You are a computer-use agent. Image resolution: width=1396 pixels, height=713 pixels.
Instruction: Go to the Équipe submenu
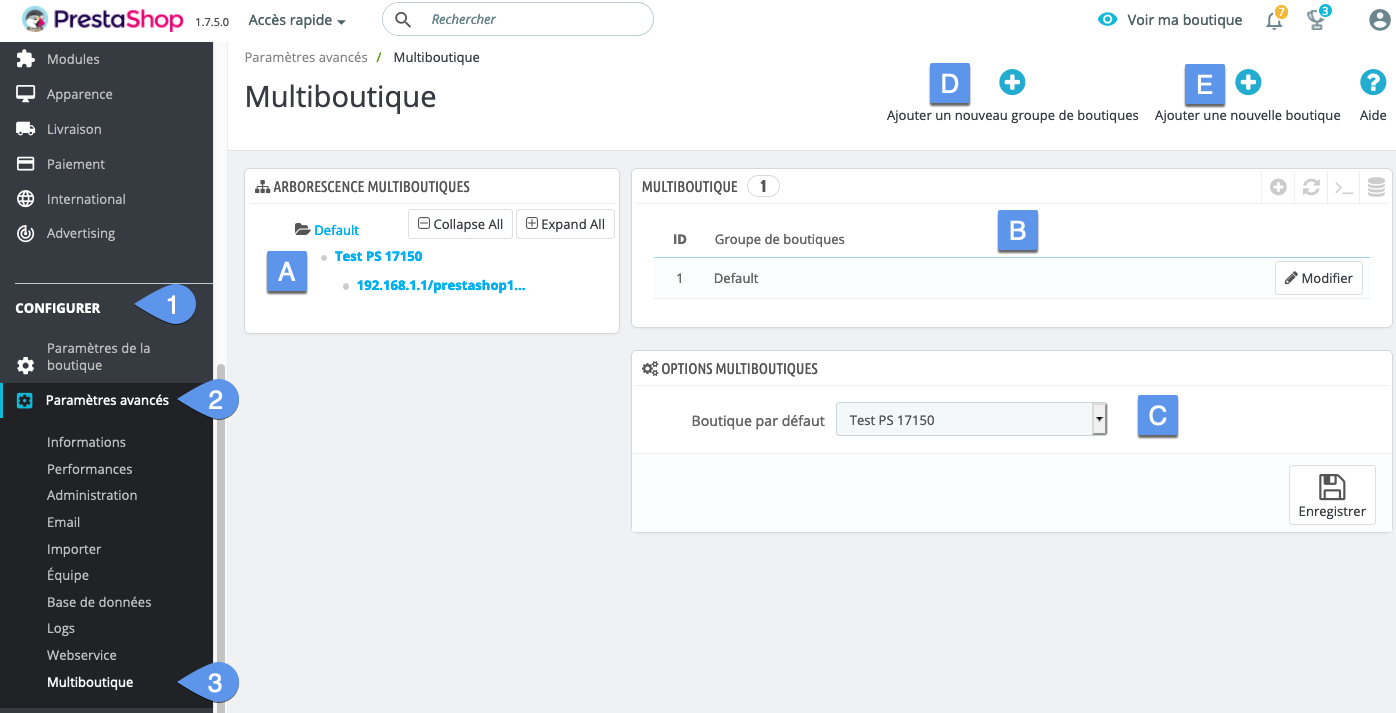coord(68,575)
